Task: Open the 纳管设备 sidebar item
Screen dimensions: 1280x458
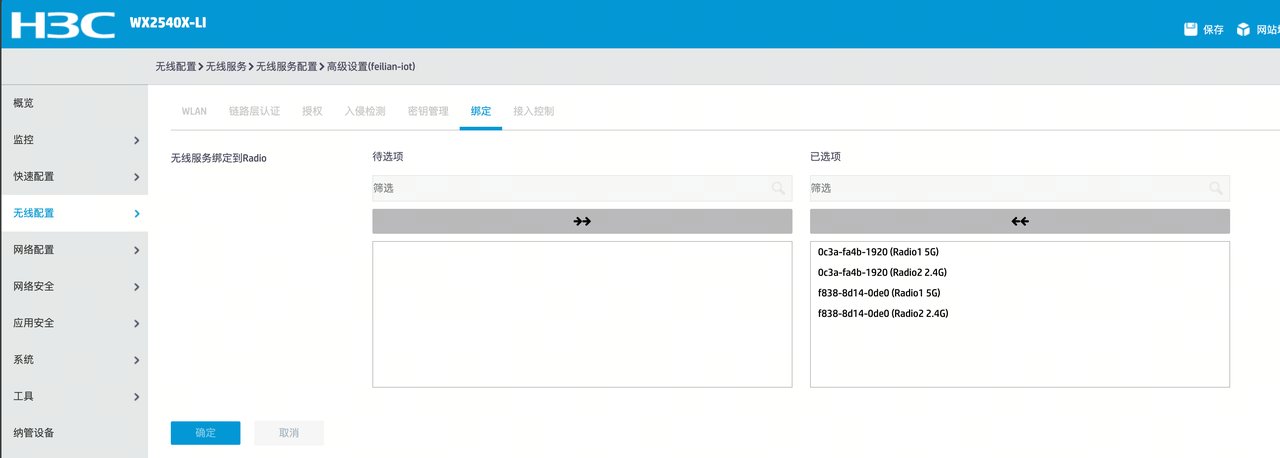Action: pyautogui.click(x=74, y=433)
